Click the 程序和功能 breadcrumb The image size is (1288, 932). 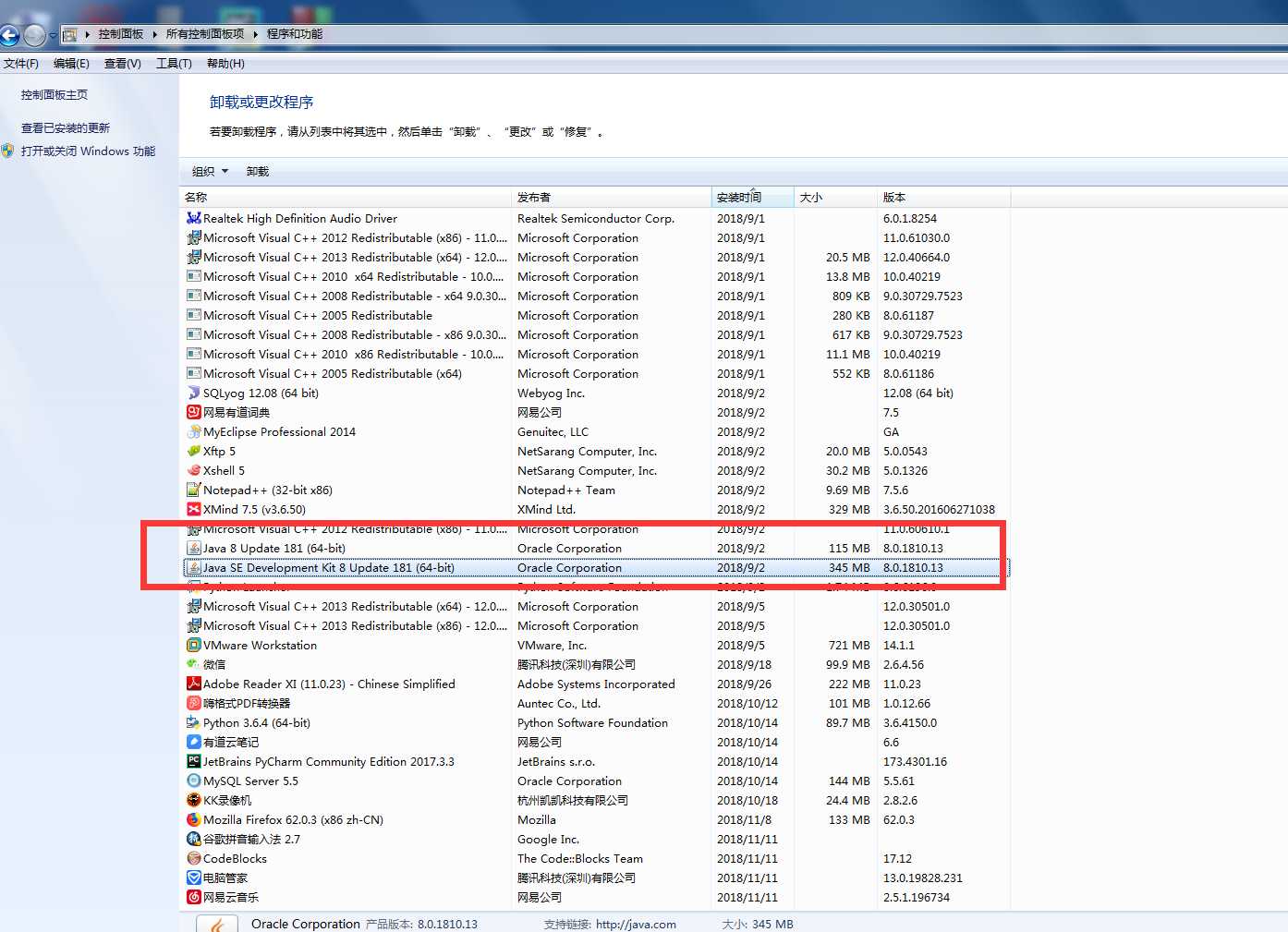[295, 34]
